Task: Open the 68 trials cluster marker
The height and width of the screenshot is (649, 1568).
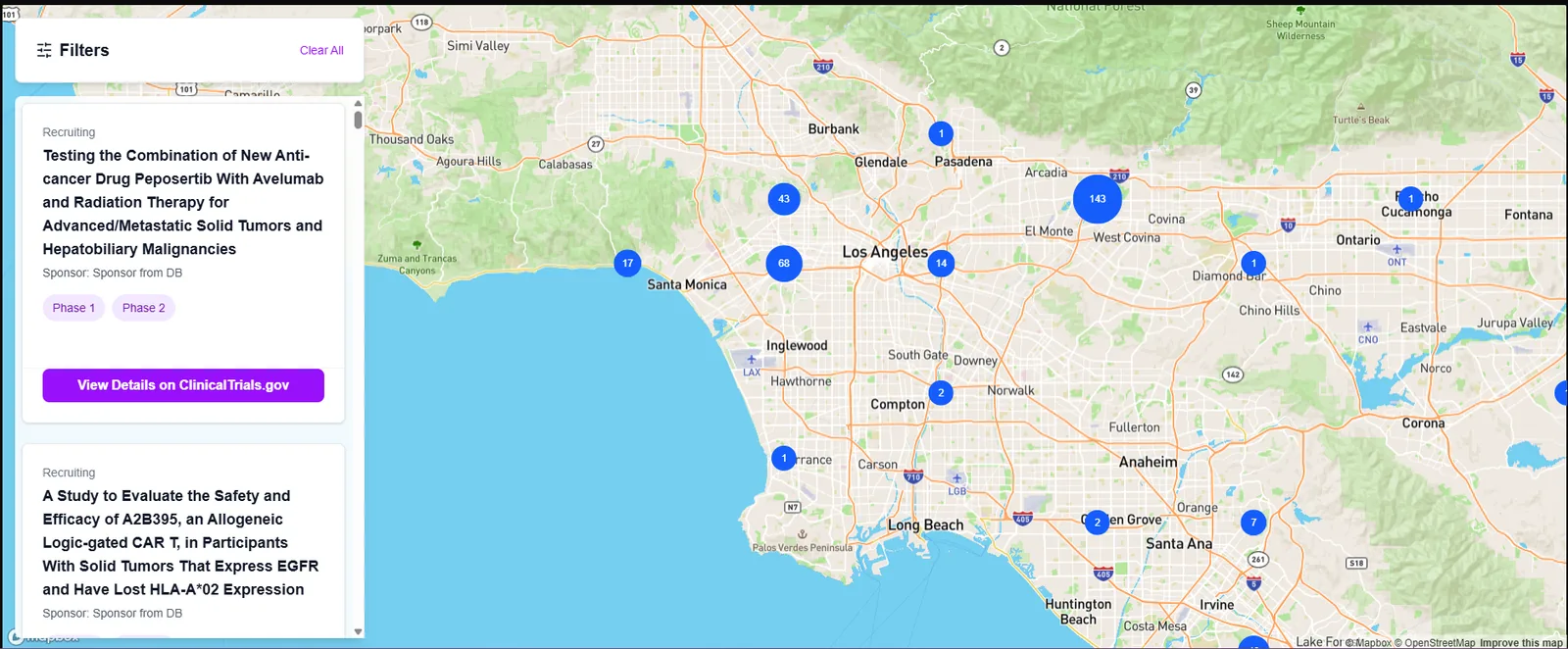Action: 784,263
